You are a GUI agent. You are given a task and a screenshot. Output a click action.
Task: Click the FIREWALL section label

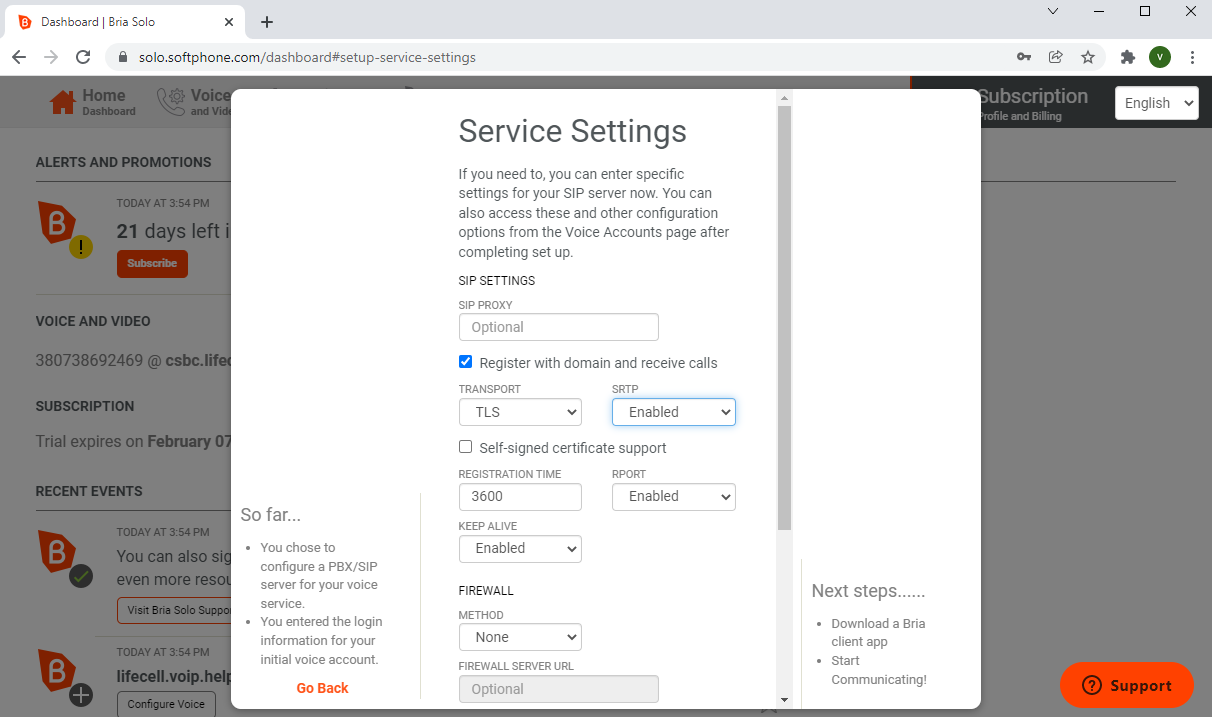[x=486, y=591]
